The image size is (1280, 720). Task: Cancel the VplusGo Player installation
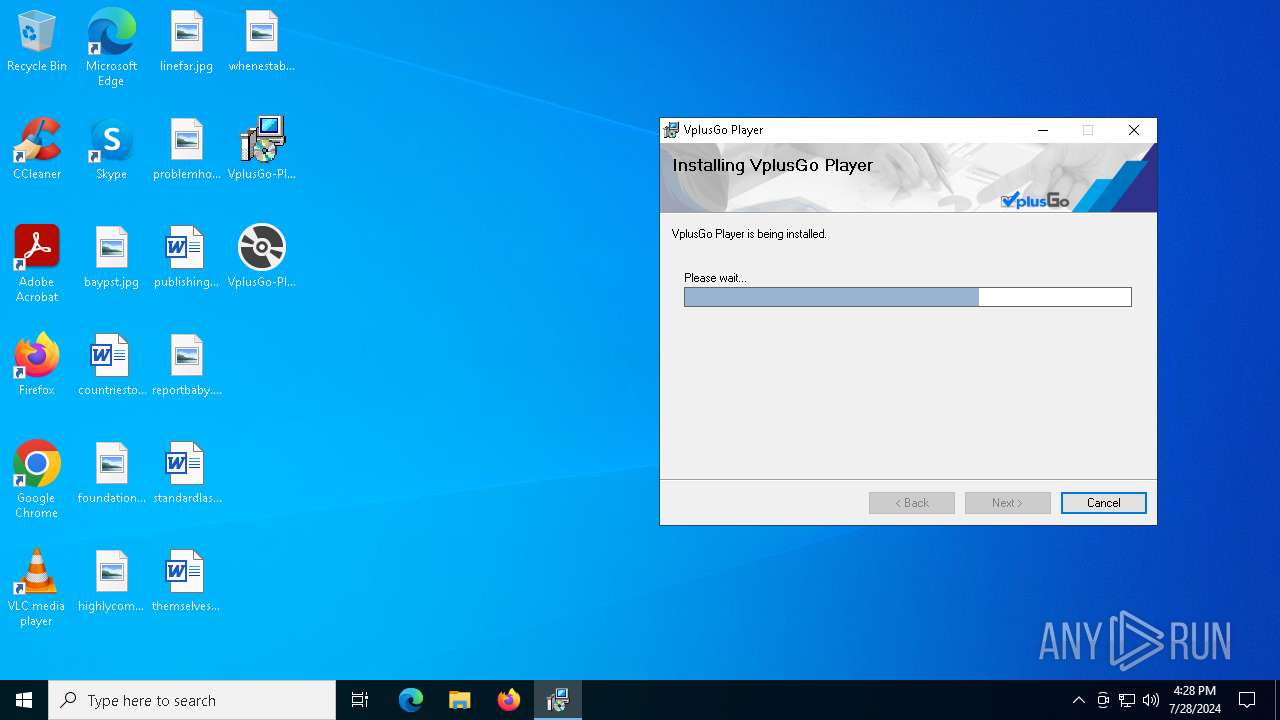(1103, 503)
